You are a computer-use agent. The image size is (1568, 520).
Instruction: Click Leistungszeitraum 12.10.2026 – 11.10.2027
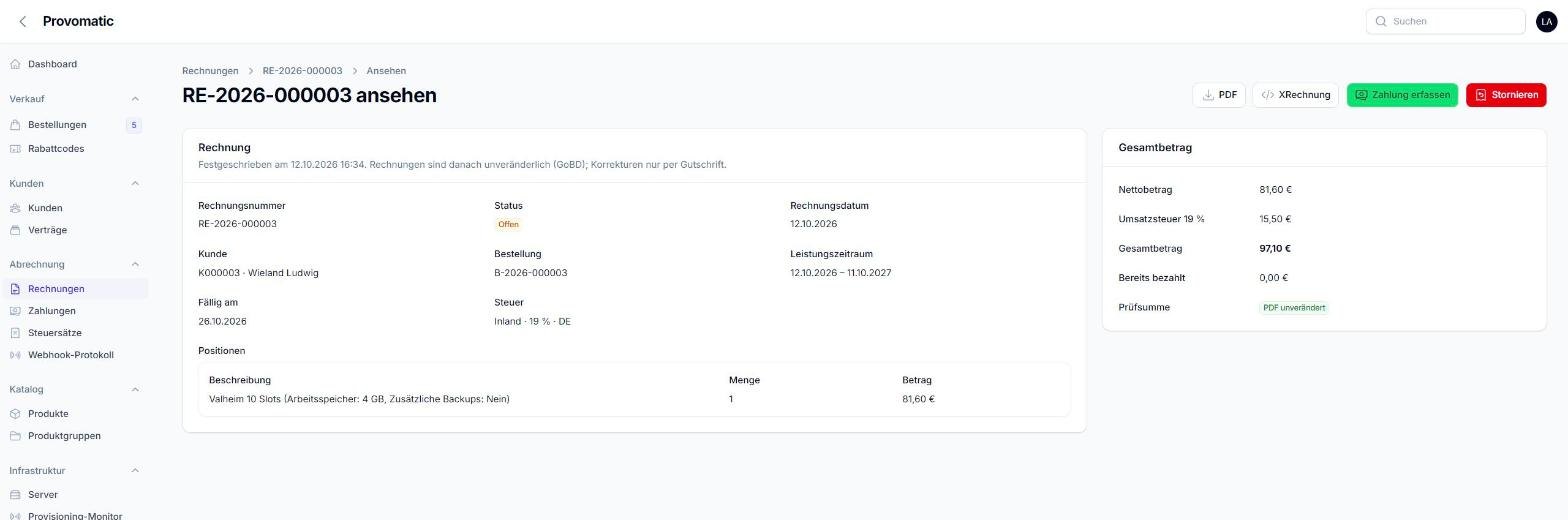click(840, 273)
